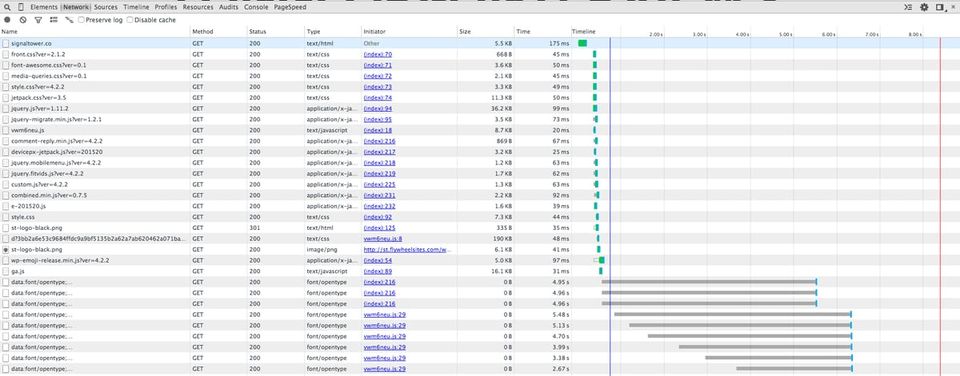This screenshot has width=960, height=376.
Task: Open the Resources tab
Action: 198,7
